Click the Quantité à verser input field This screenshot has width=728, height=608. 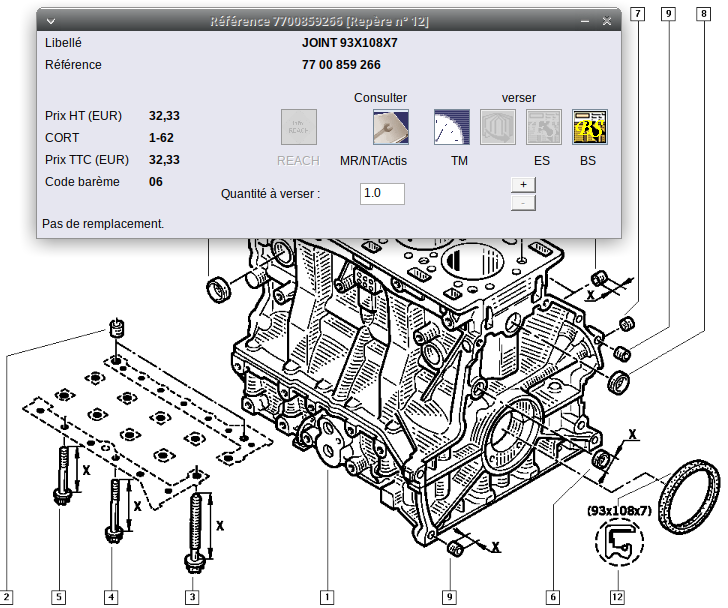381,194
